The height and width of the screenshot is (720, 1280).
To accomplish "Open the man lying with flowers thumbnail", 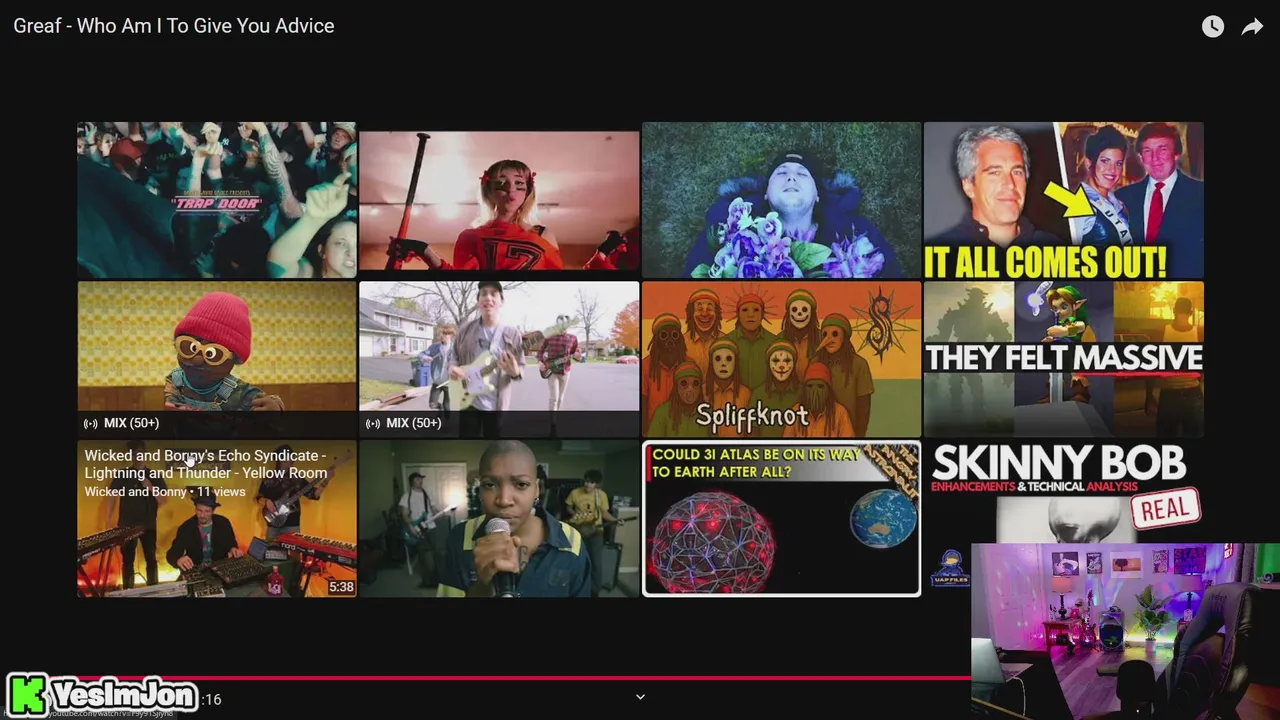I will pyautogui.click(x=781, y=200).
